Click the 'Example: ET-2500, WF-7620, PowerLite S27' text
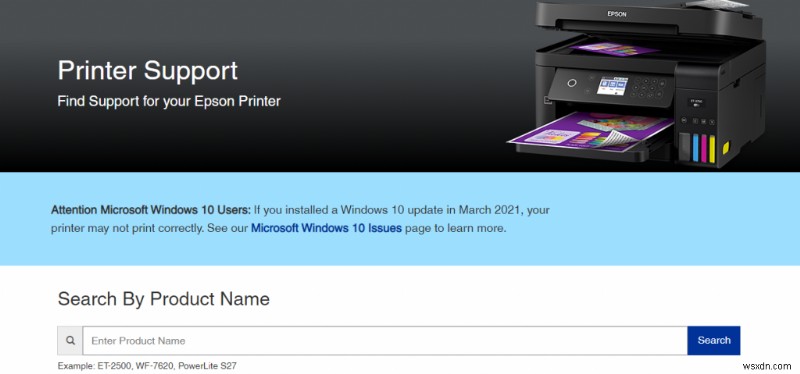The width and height of the screenshot is (800, 374). tap(147, 366)
